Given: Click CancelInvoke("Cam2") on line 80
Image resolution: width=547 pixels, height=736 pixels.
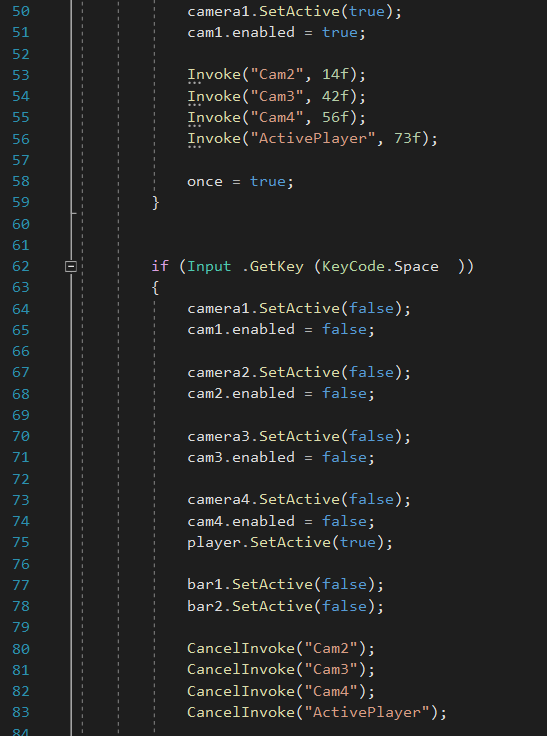Looking at the screenshot, I should click(x=281, y=649).
